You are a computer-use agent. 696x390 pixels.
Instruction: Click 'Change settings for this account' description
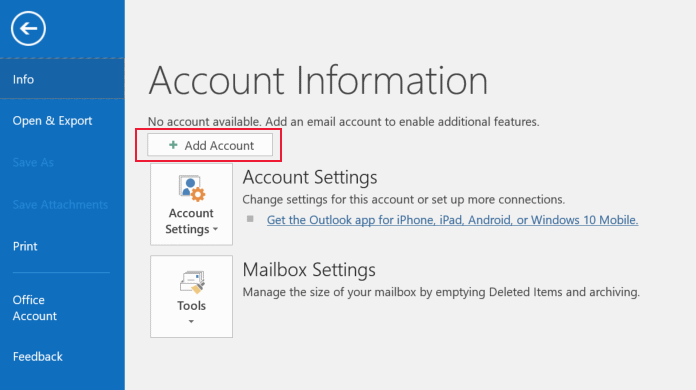pyautogui.click(x=403, y=200)
